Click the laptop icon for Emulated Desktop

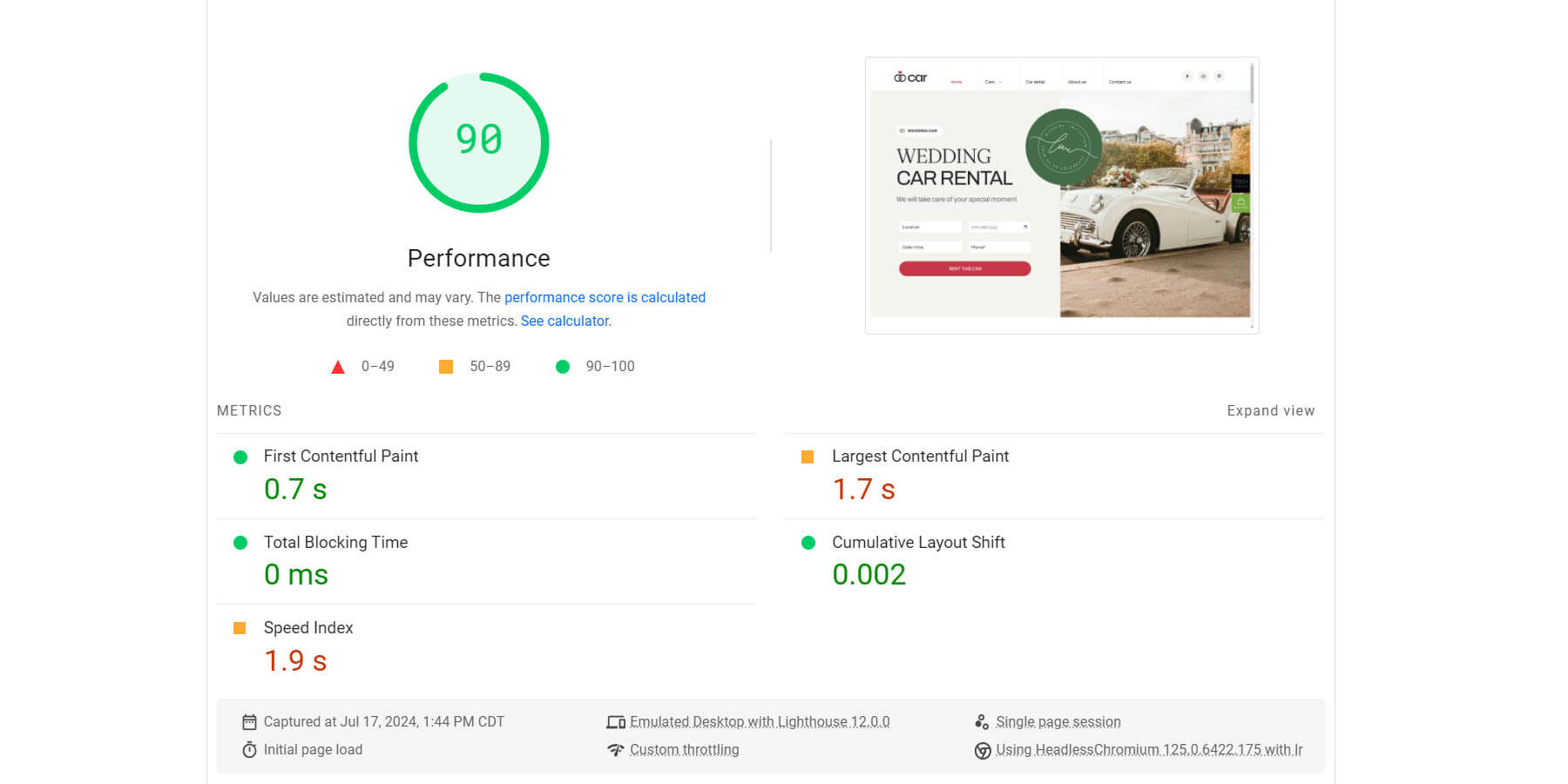pos(616,721)
